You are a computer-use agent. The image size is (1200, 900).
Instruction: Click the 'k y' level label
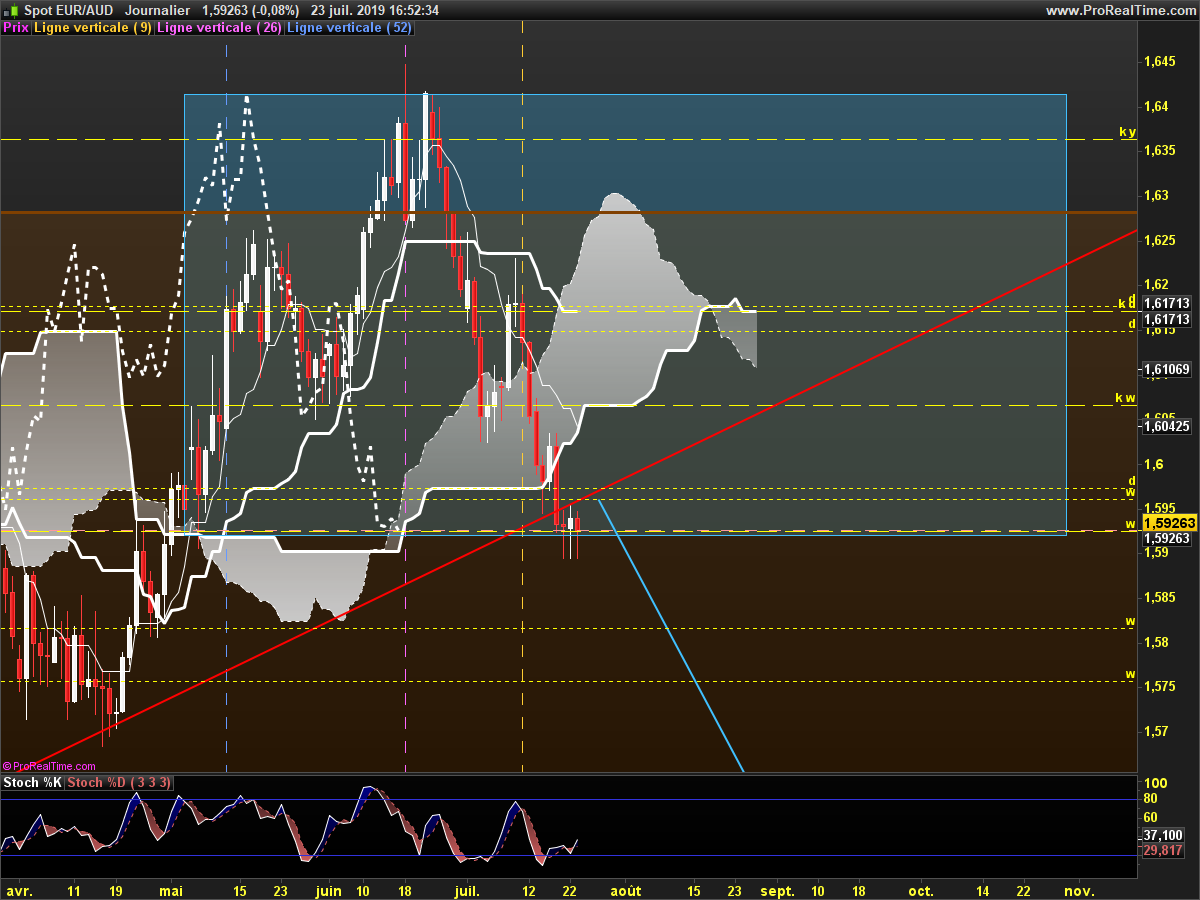1127,132
